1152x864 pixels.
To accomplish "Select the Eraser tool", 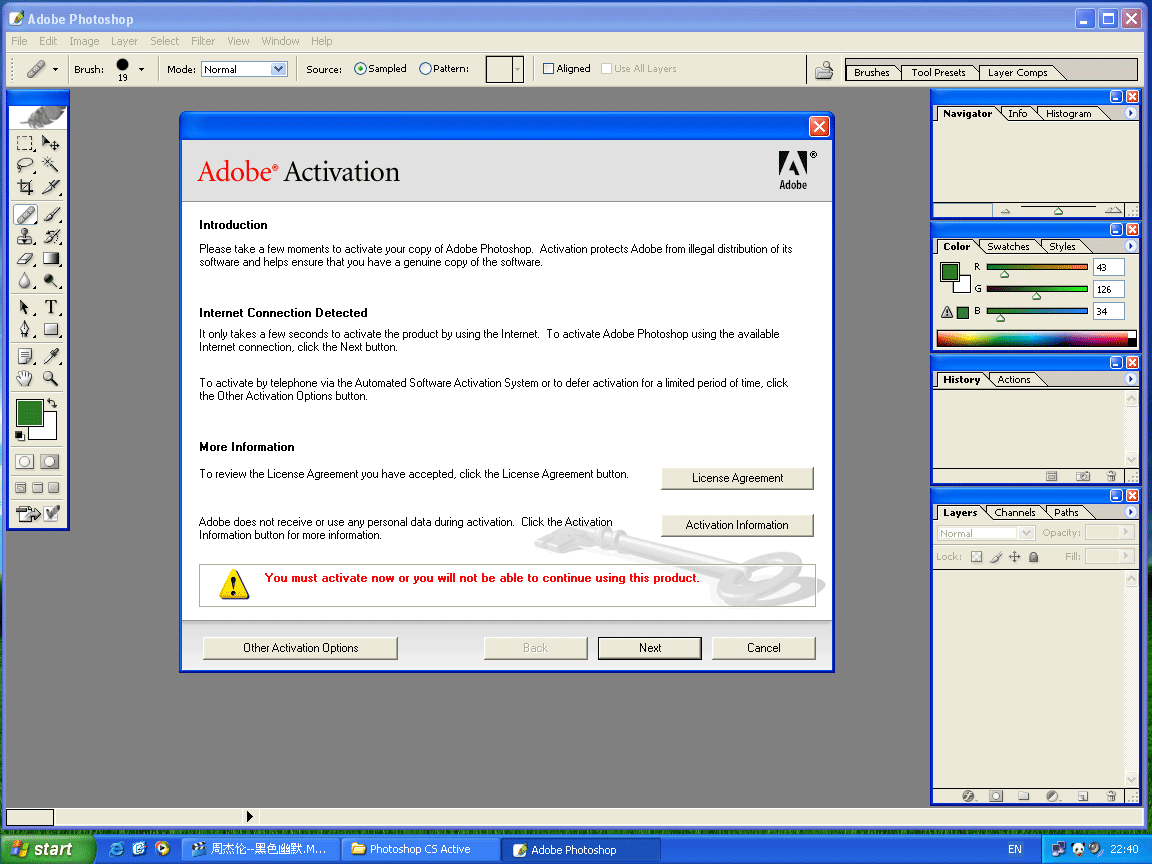I will click(25, 259).
